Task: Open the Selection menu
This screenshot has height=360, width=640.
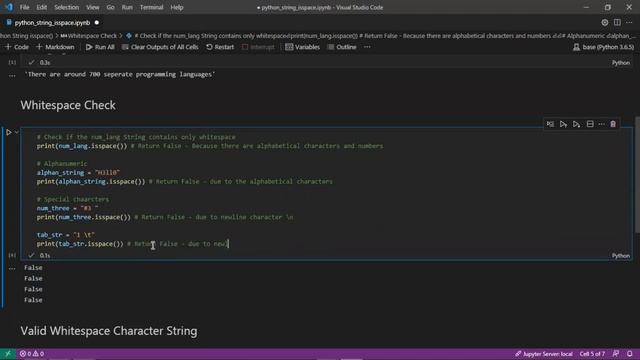Action: [67, 7]
